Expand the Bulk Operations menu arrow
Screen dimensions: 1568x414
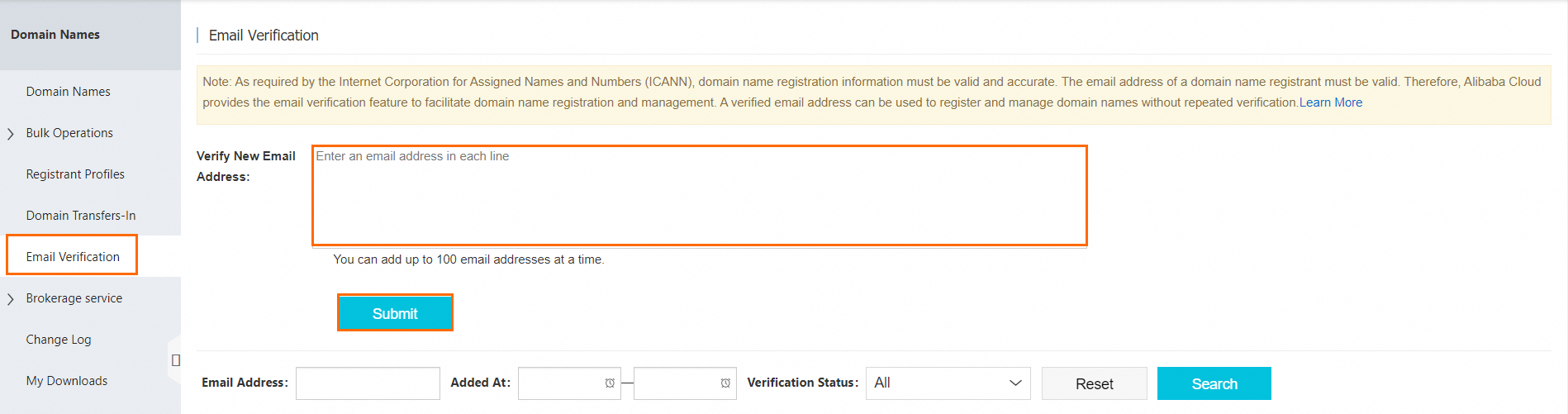pos(11,134)
